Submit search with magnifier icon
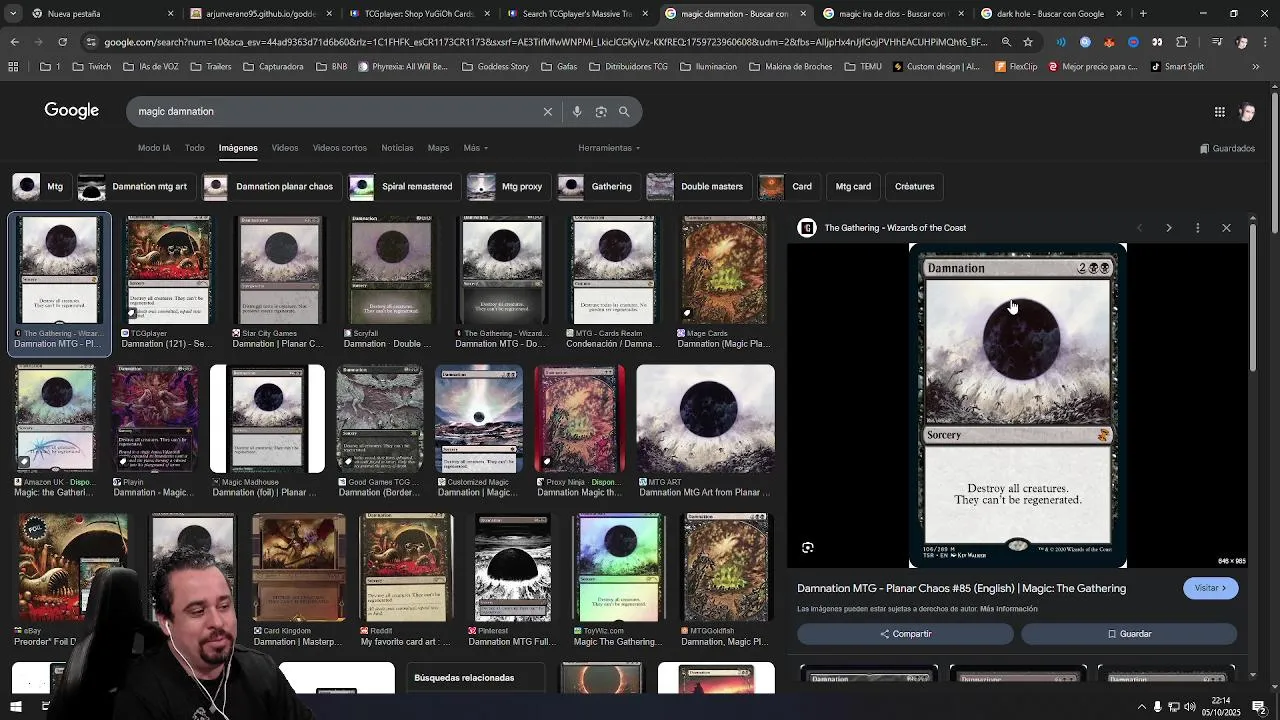The image size is (1280, 720). point(624,112)
